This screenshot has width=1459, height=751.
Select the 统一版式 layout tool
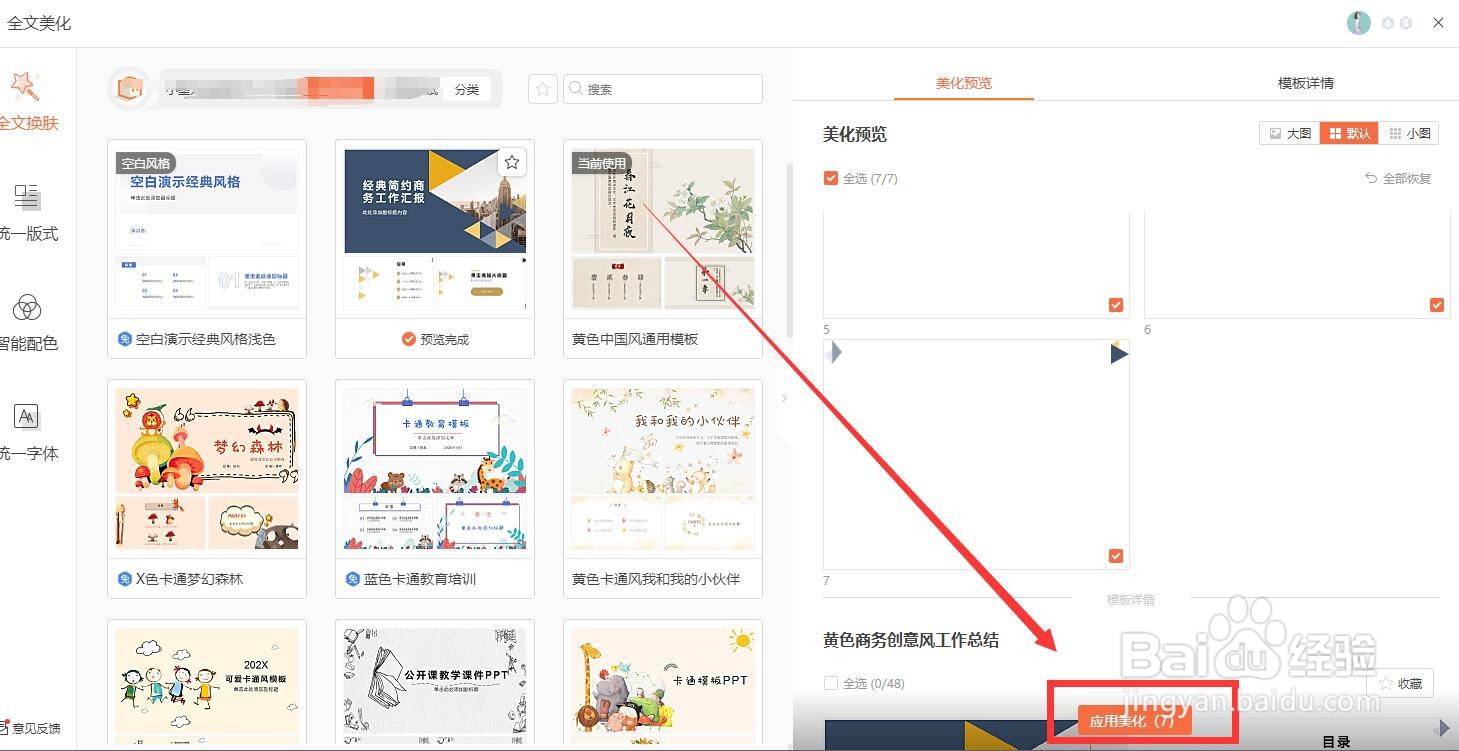(28, 213)
